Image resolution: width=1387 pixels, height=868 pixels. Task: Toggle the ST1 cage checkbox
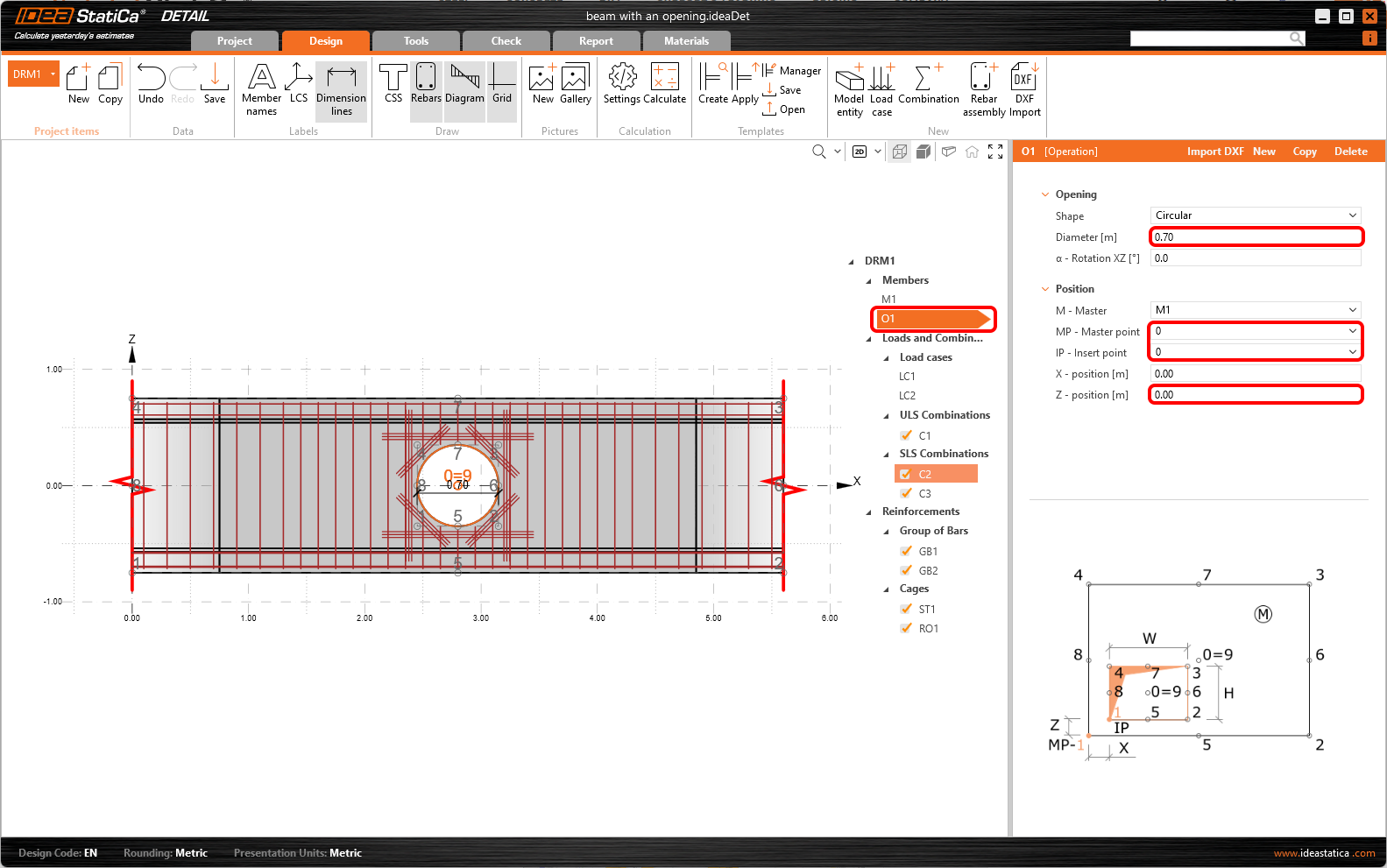[906, 609]
